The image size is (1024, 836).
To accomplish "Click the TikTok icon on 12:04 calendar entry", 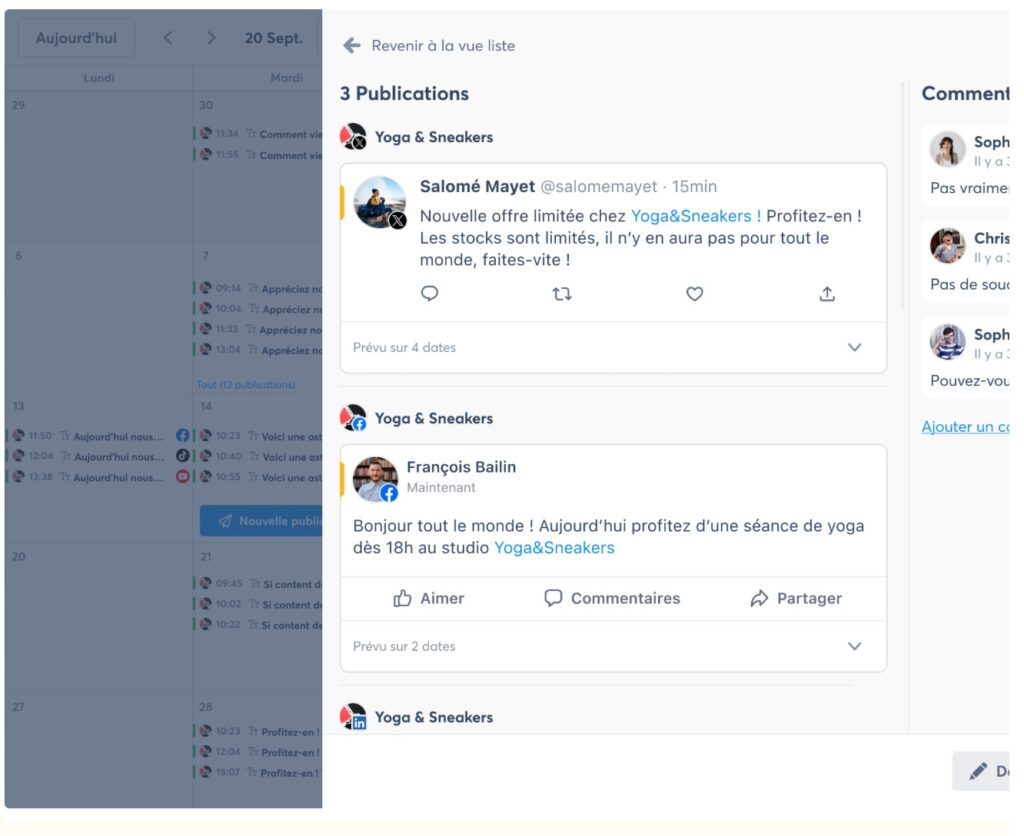I will coord(183,456).
